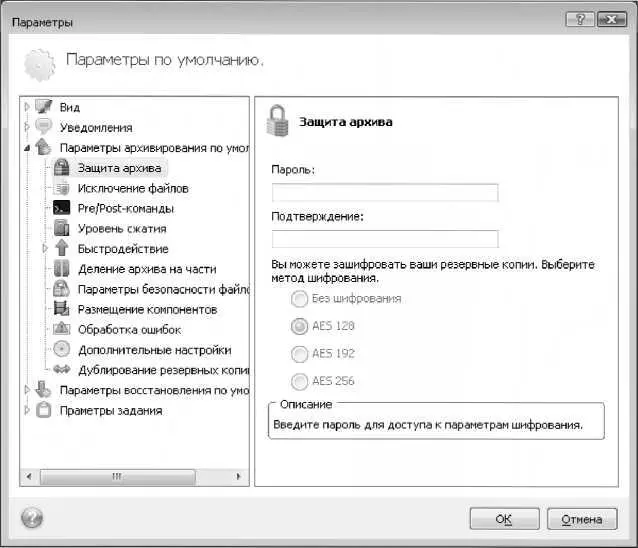Click the Pre/Post-команды terminal icon
The width and height of the screenshot is (638, 548).
[x=61, y=208]
